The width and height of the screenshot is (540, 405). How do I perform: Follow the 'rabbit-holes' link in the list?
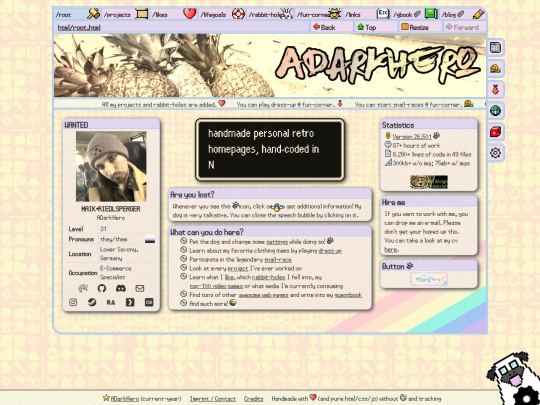point(268,277)
